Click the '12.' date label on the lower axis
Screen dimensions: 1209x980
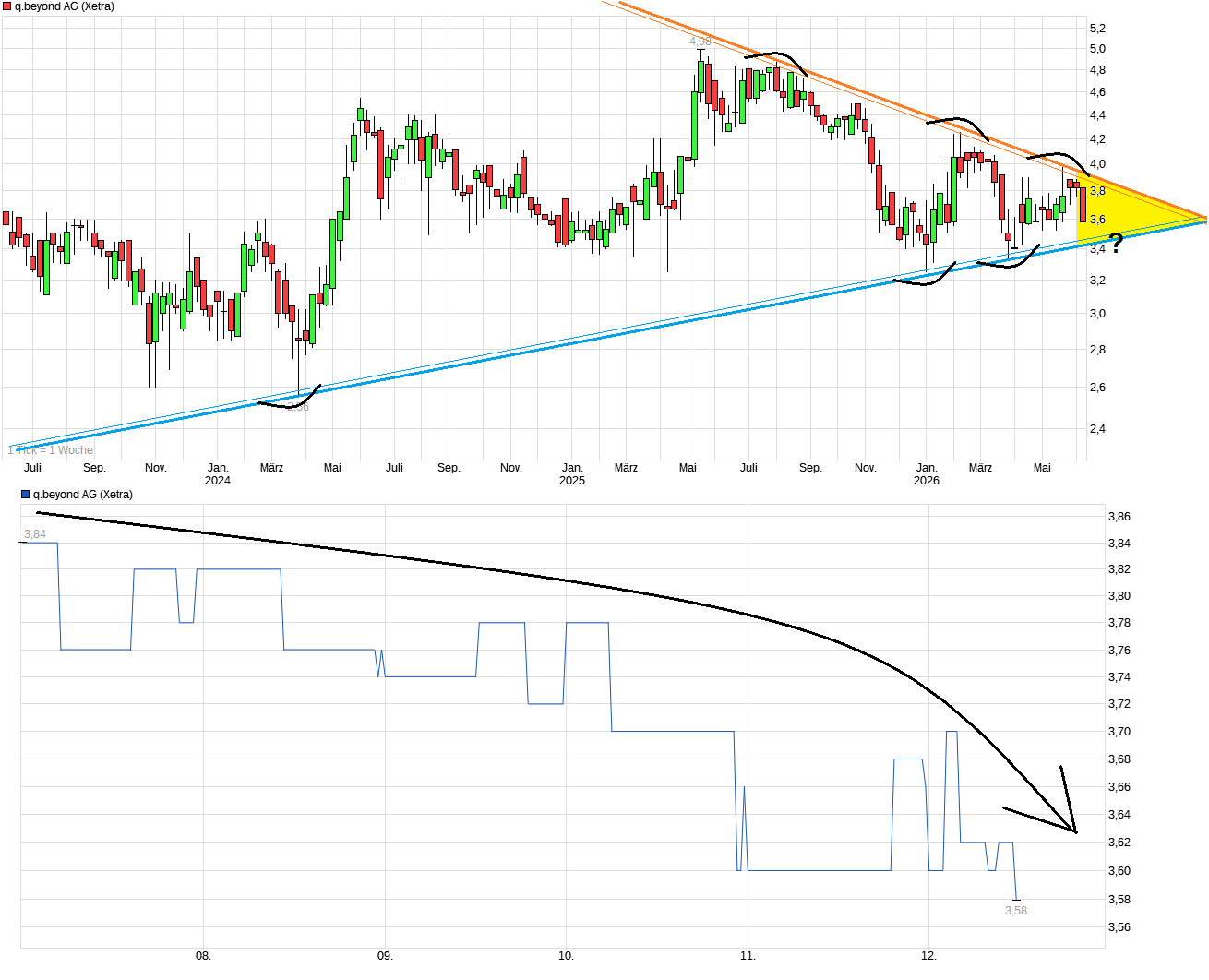pos(928,956)
